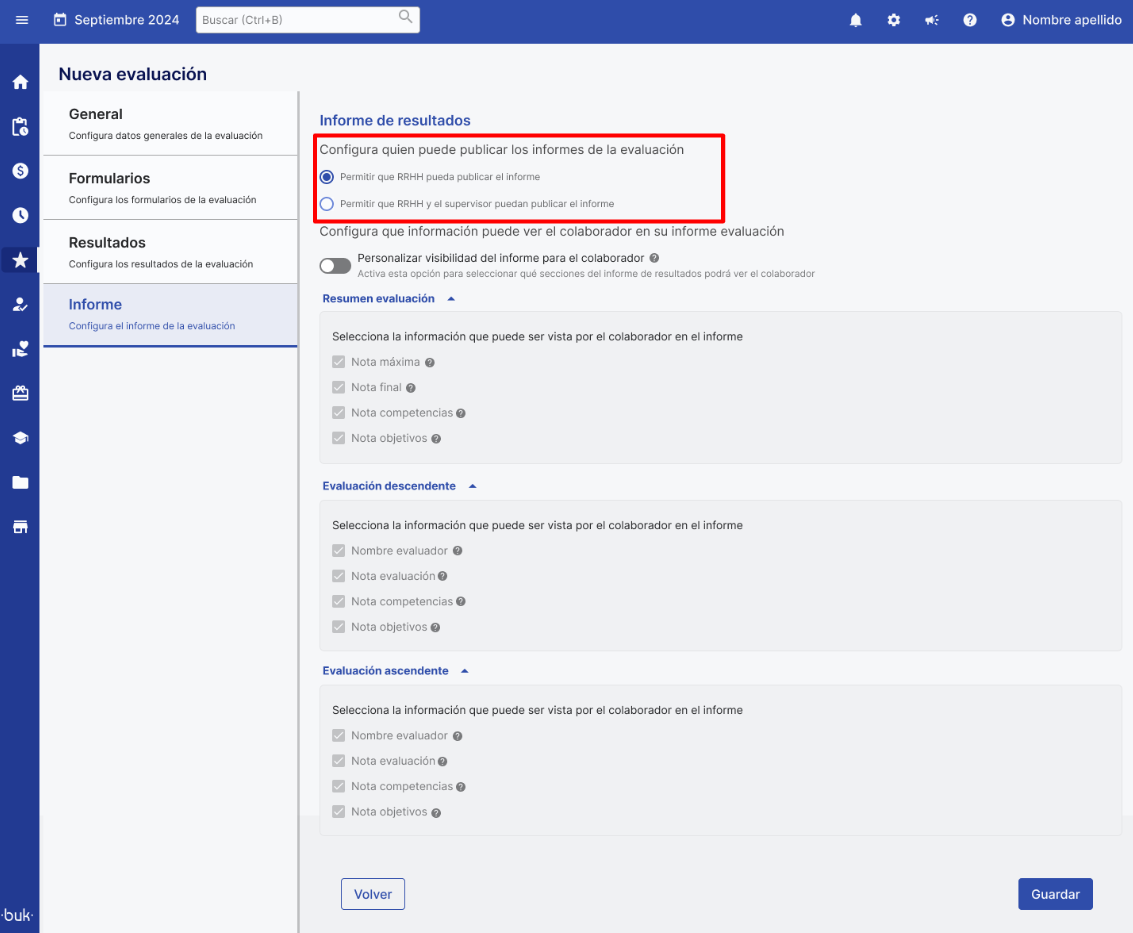Open the dollar sign payroll icon
The height and width of the screenshot is (933, 1133).
tap(20, 171)
